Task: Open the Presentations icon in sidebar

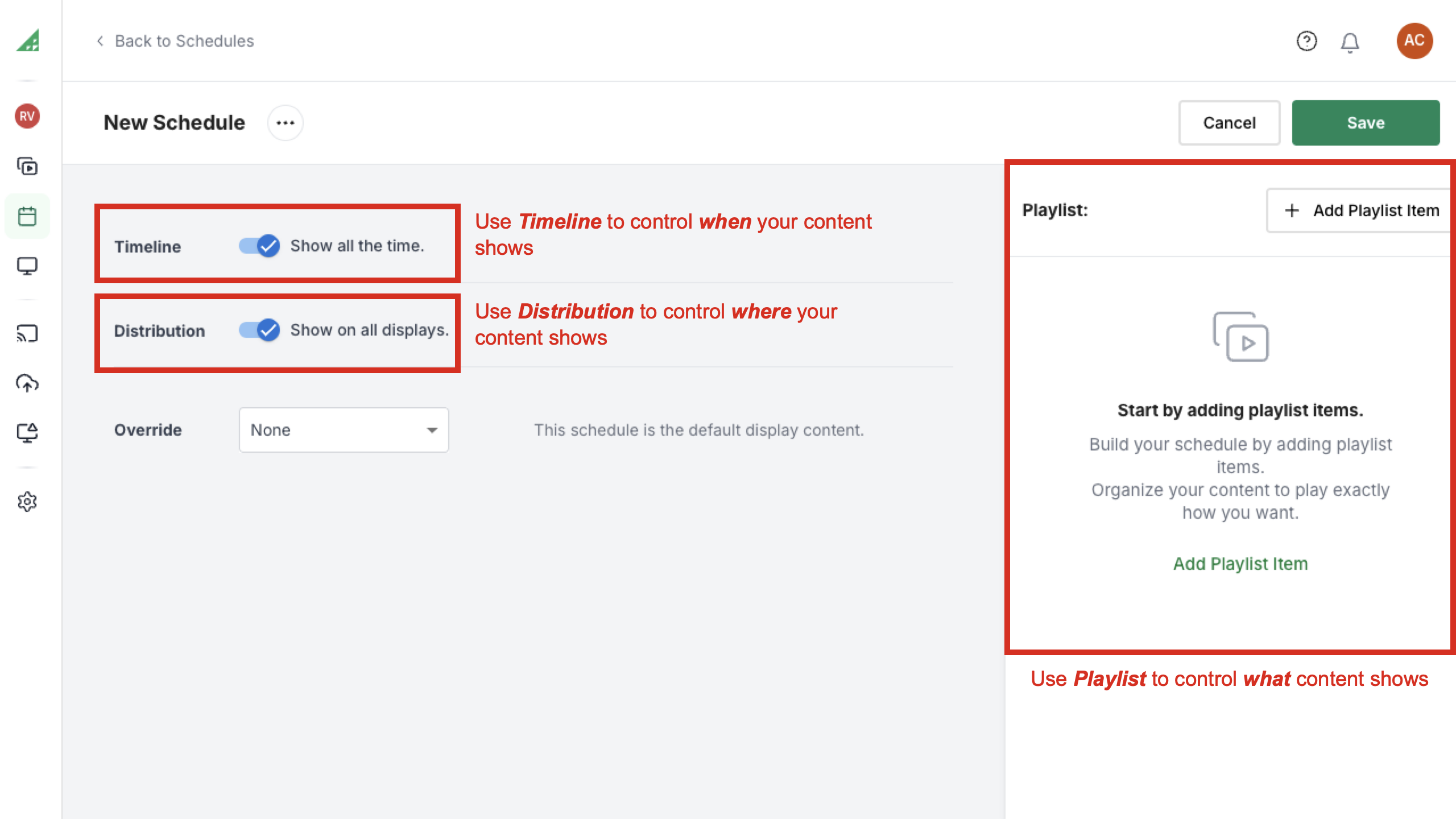Action: tap(27, 167)
